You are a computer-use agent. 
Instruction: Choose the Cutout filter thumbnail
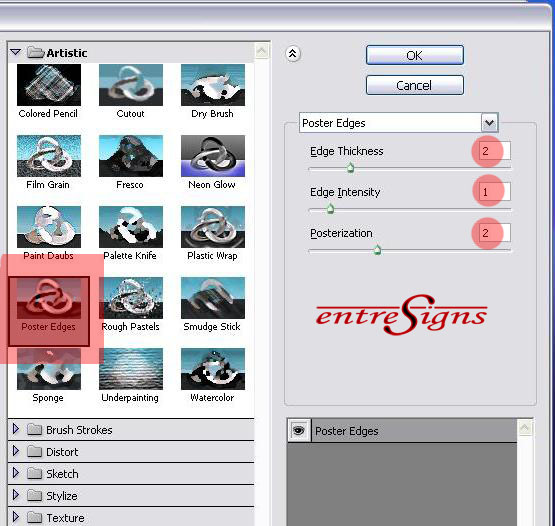(x=131, y=85)
